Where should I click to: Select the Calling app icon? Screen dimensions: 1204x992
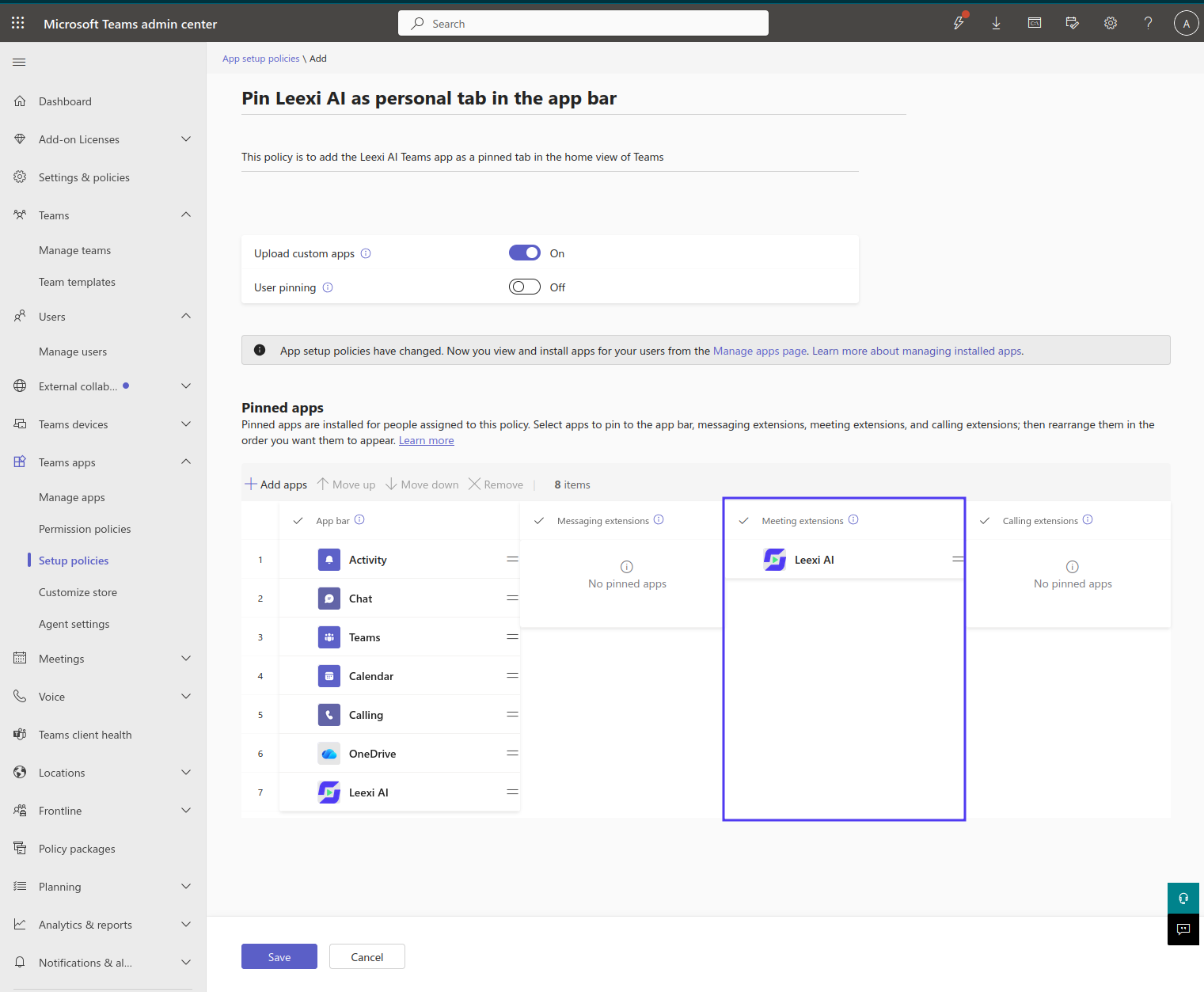pyautogui.click(x=329, y=715)
